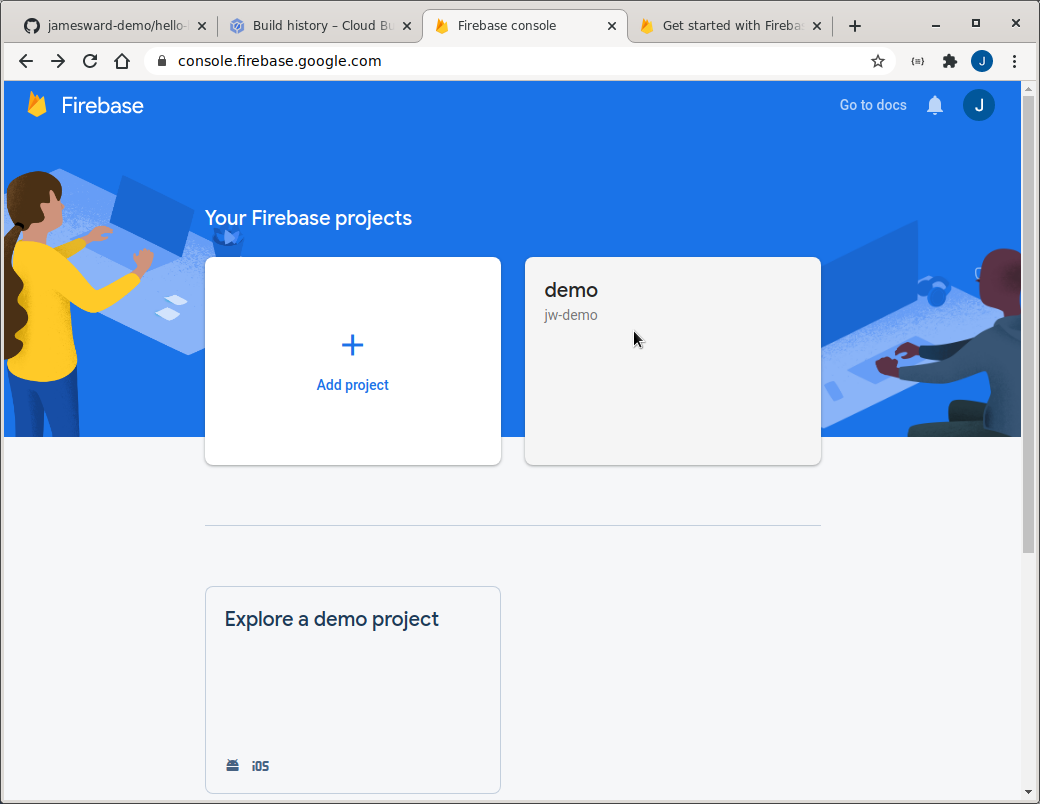Open the demo jw-demo project card
1040x804 pixels.
[673, 361]
